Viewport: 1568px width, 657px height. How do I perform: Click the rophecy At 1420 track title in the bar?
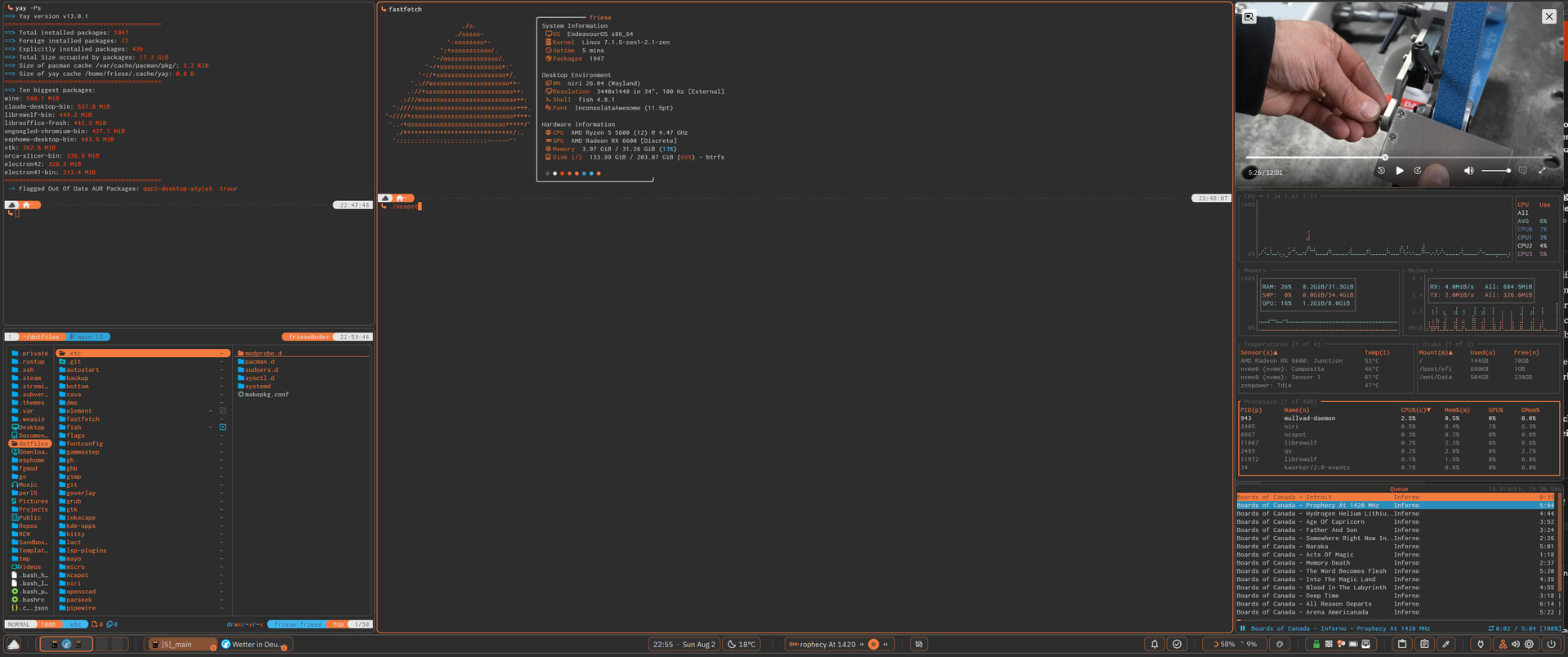827,645
